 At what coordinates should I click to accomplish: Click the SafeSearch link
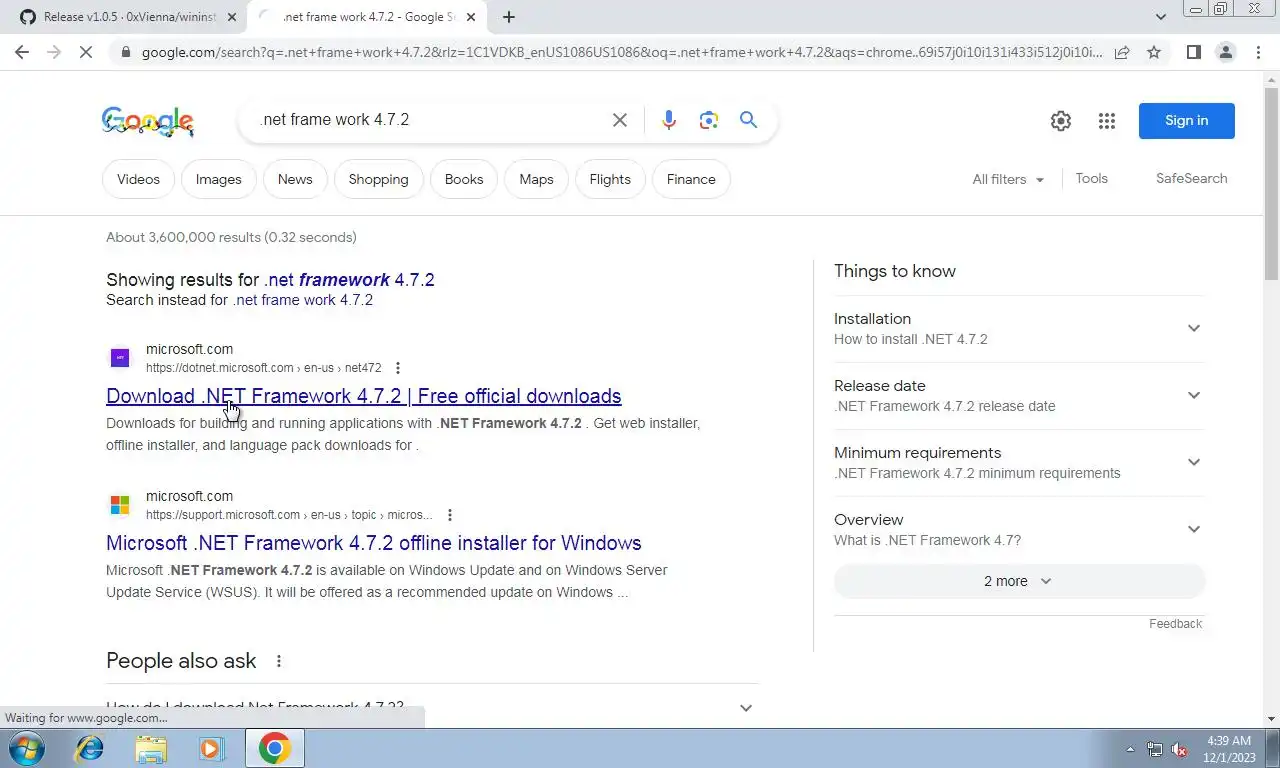pos(1191,178)
